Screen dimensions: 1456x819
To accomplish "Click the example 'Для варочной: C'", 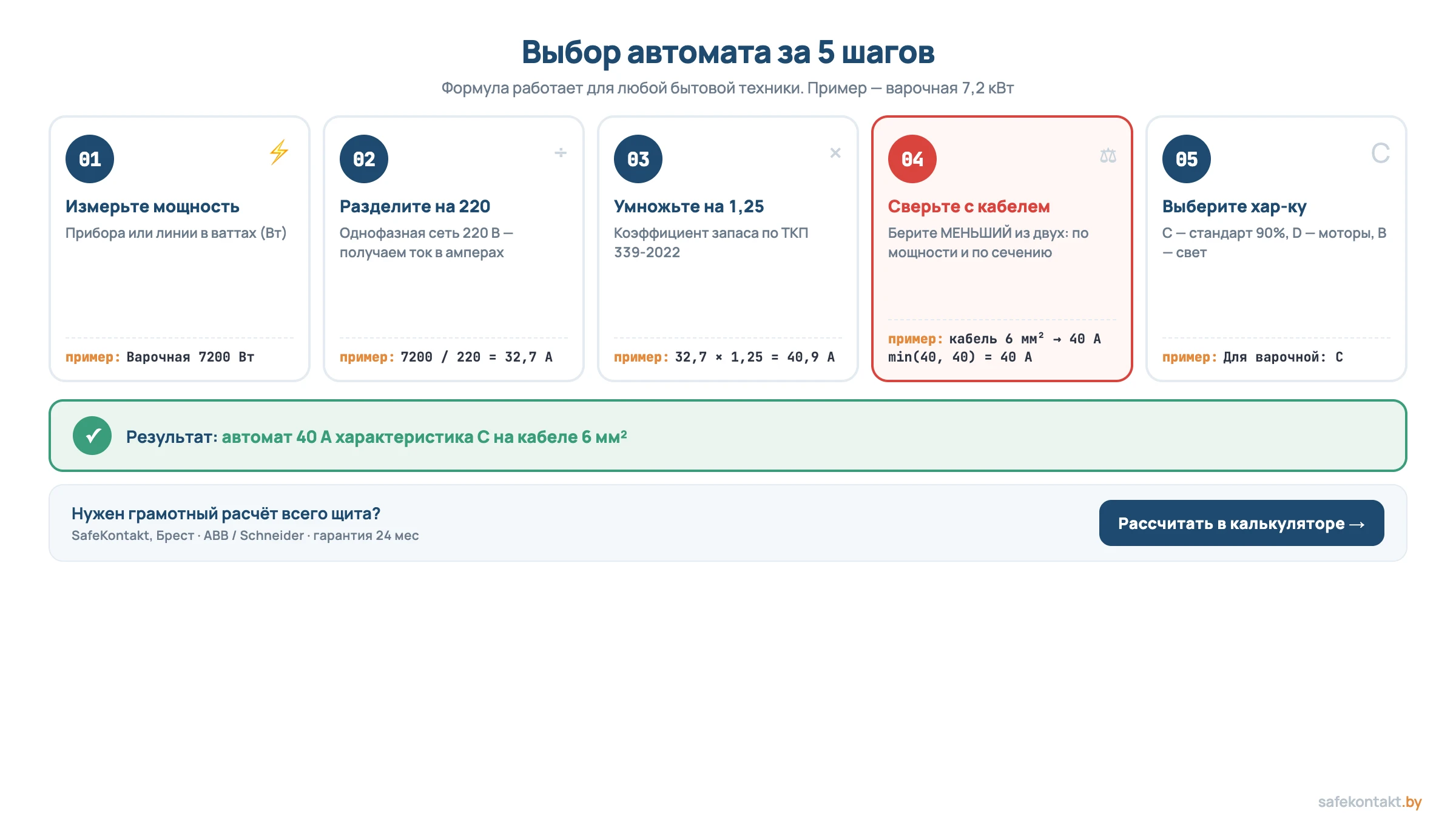I will [1283, 357].
